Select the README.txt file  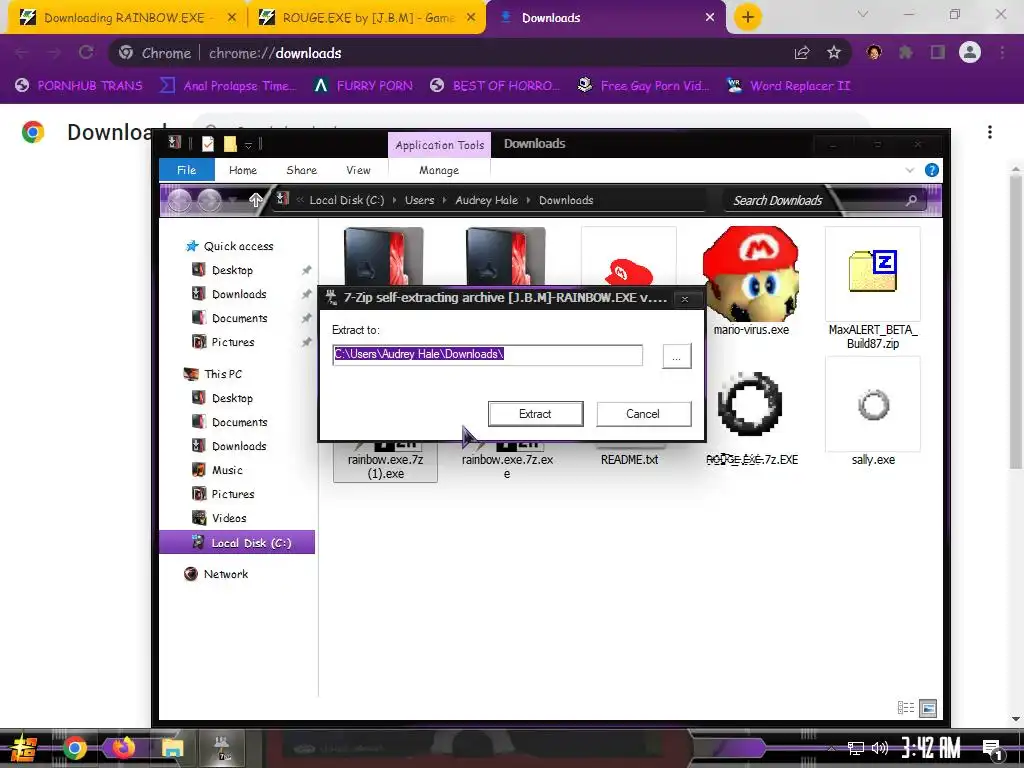[630, 460]
